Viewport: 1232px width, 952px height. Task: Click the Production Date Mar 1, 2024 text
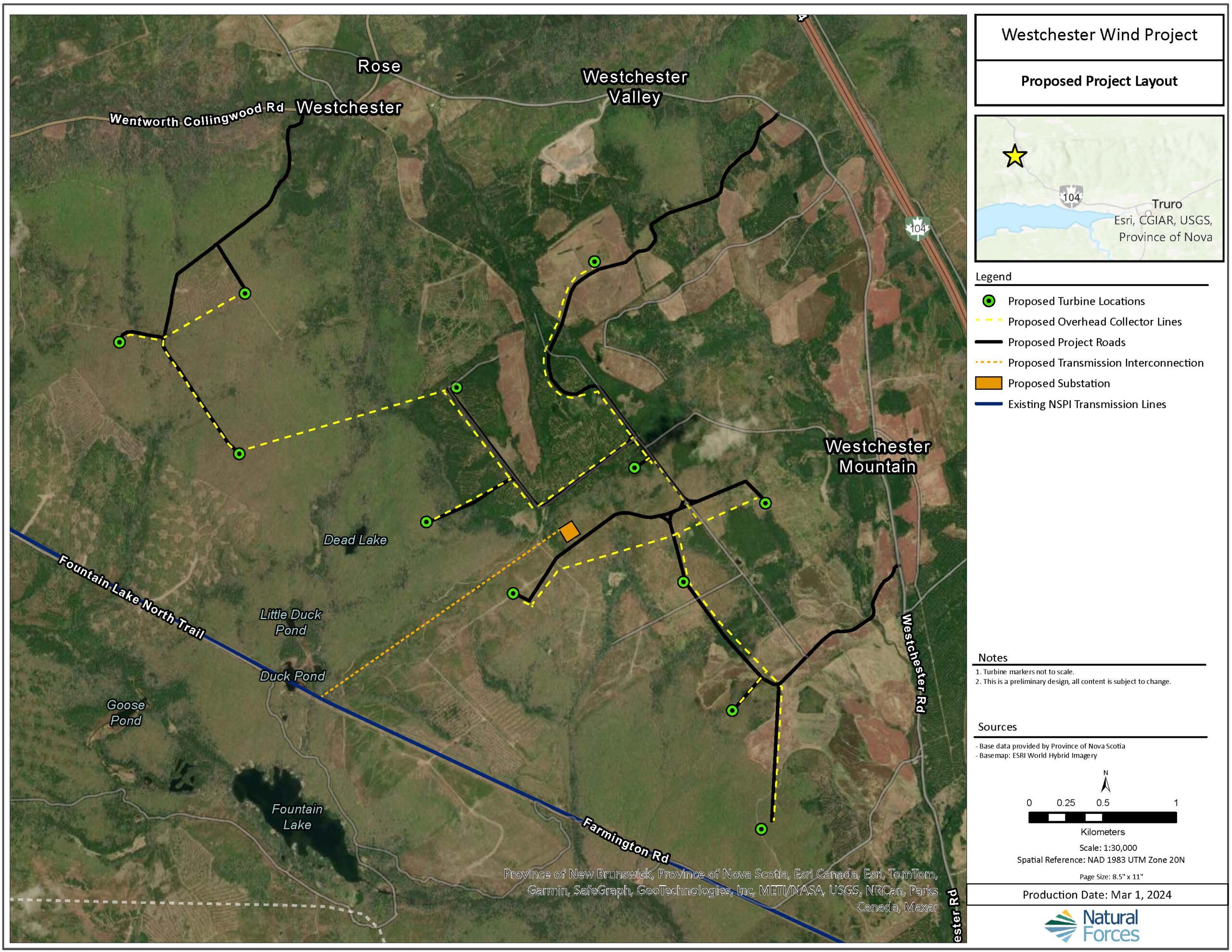(x=1097, y=894)
